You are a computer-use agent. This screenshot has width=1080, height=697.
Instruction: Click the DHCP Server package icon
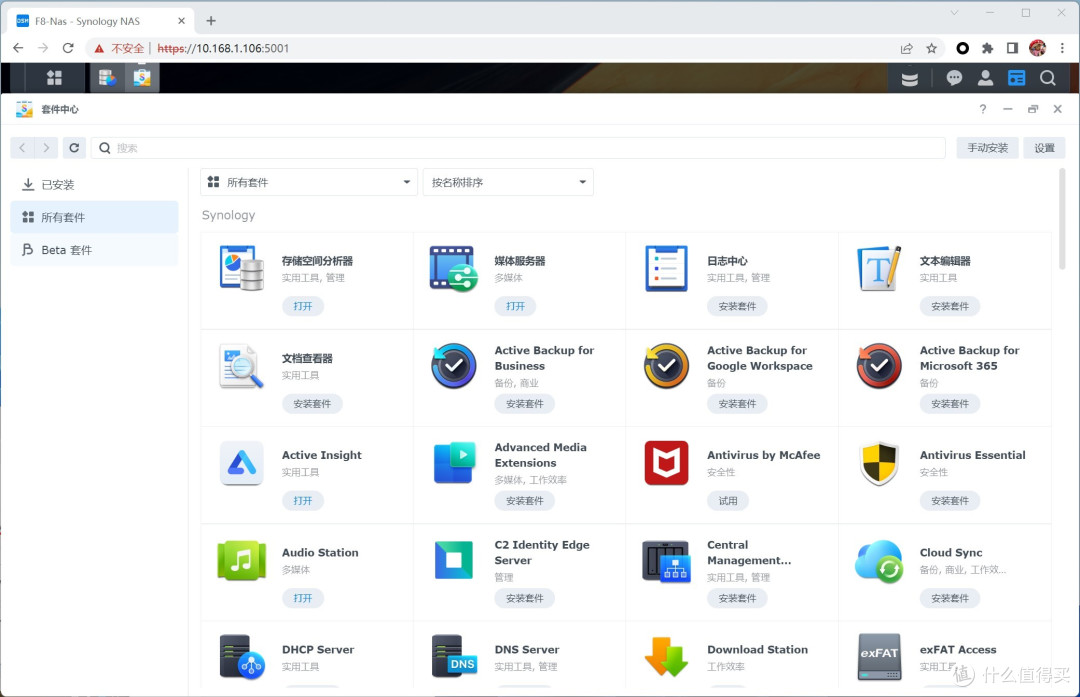click(x=242, y=657)
